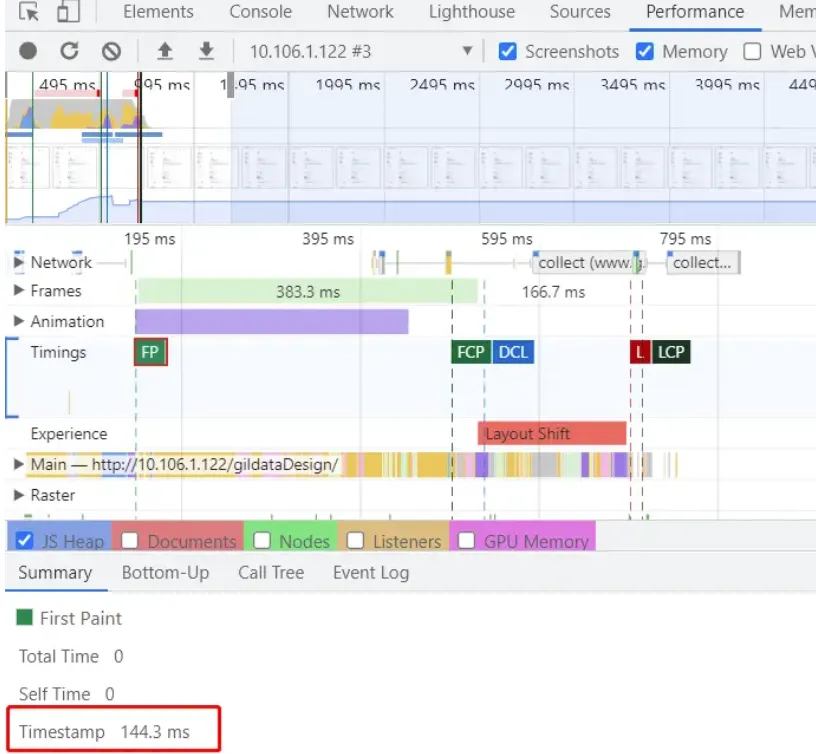Open the Bottom-Up tab
Image resolution: width=816 pixels, height=754 pixels.
click(165, 573)
